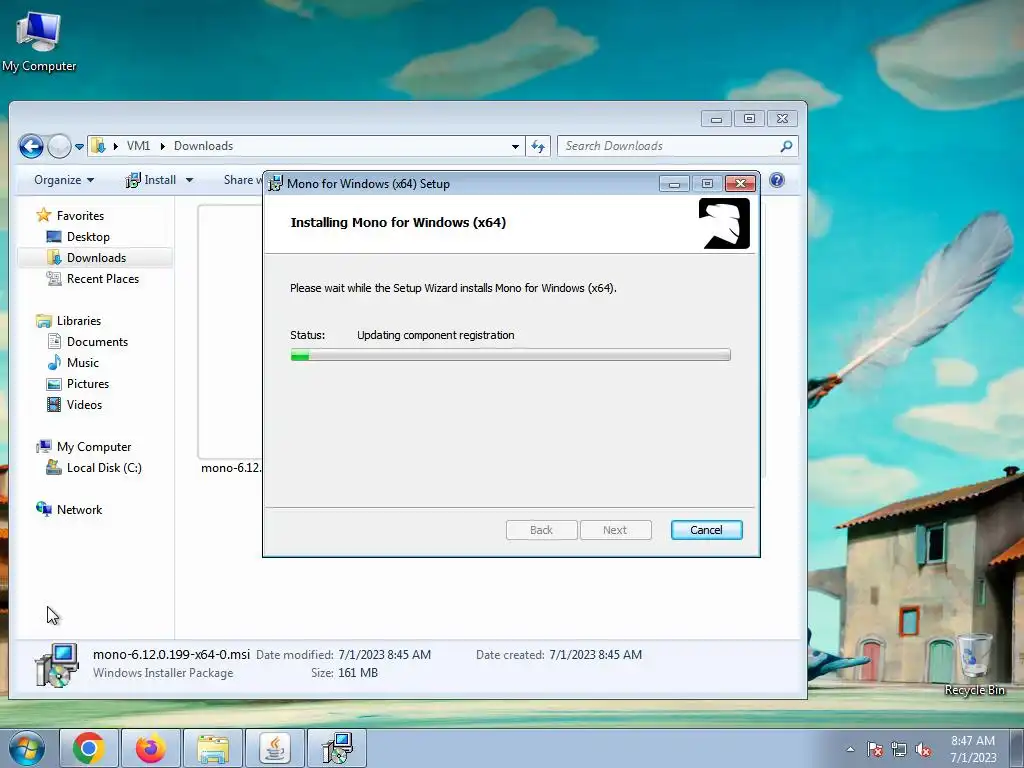Click the disabled Back button
The height and width of the screenshot is (768, 1024).
pos(541,530)
